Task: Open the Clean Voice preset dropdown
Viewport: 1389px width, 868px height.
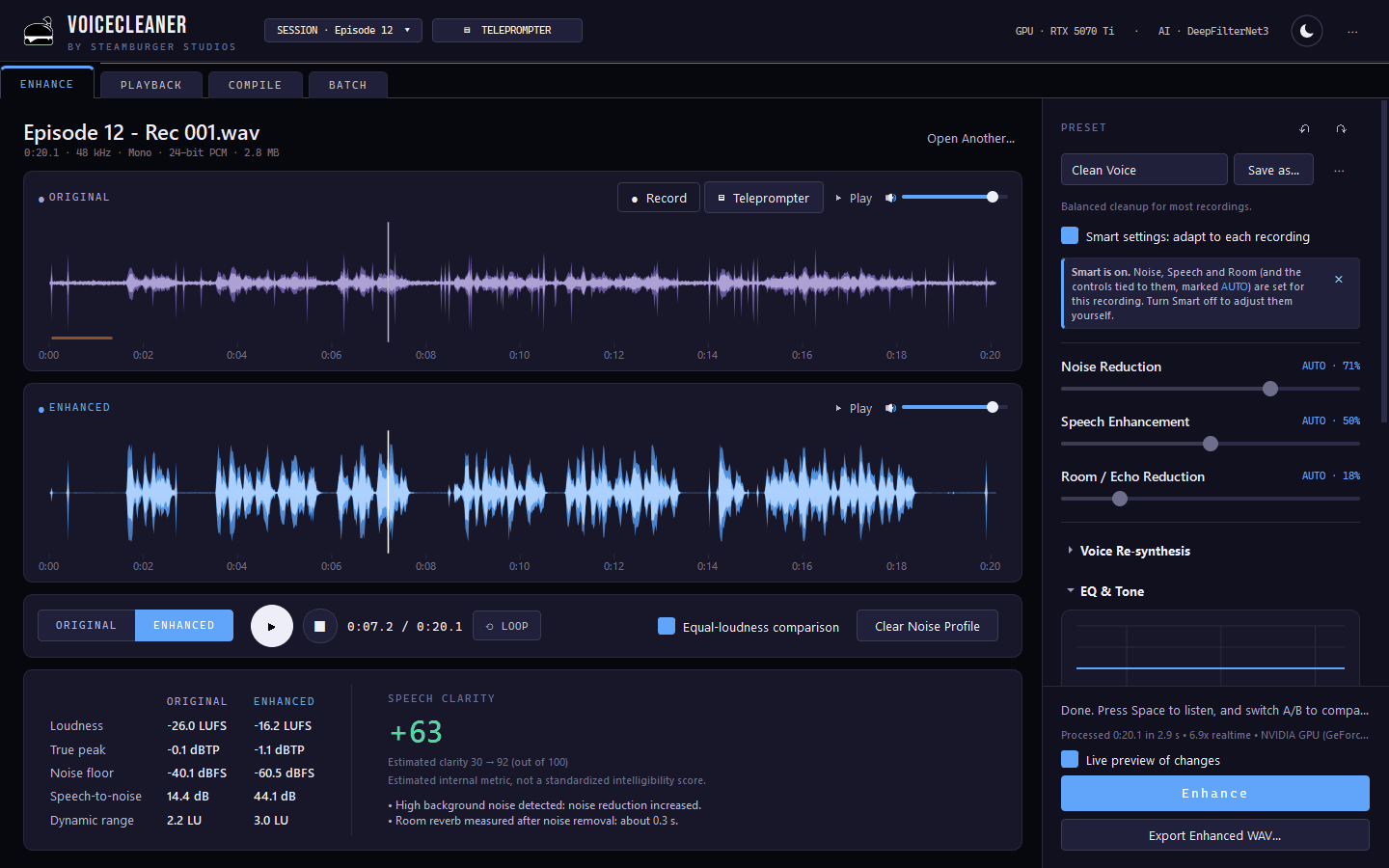Action: tap(1144, 170)
